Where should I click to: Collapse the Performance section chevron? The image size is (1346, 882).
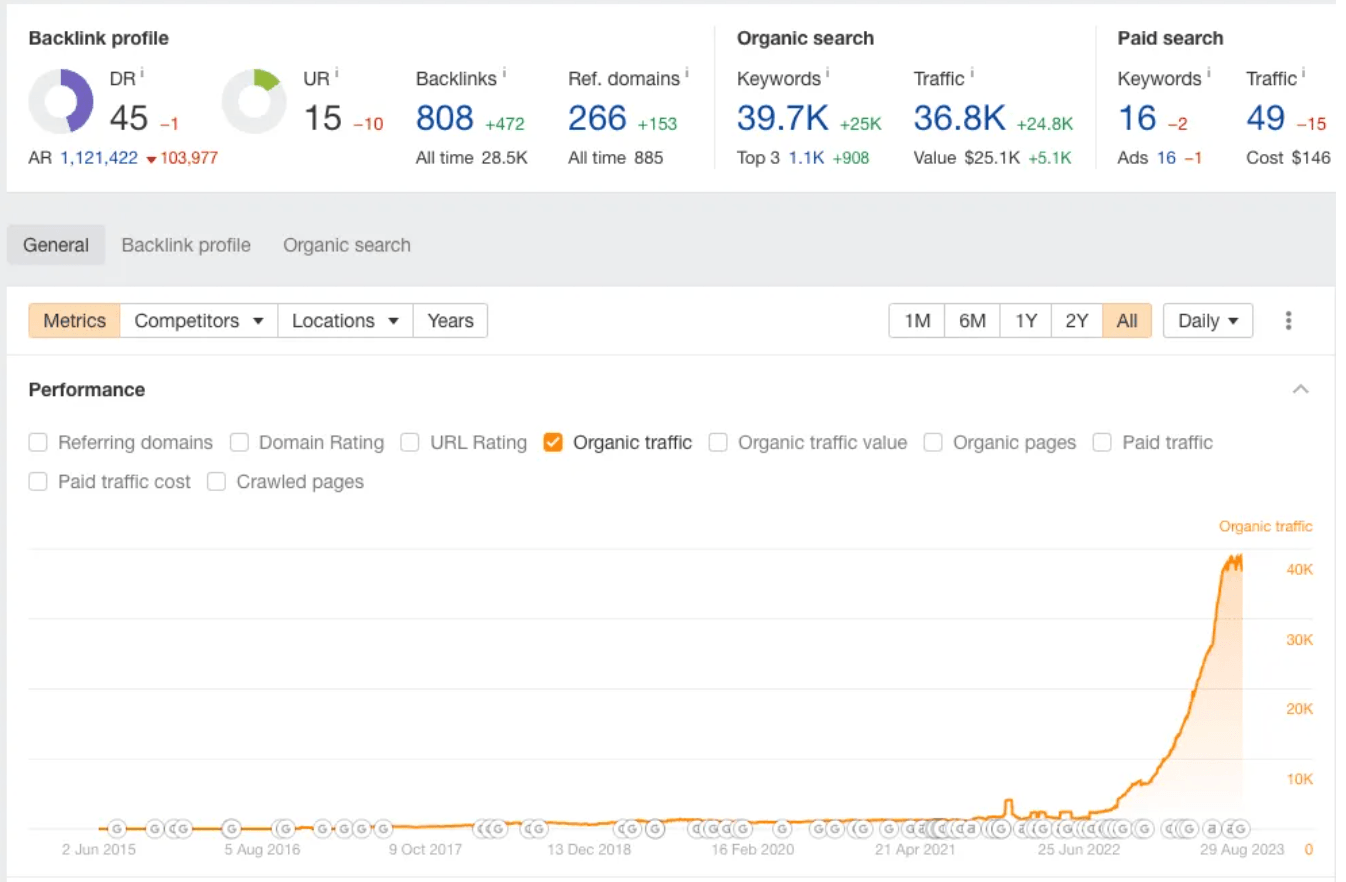[1300, 390]
